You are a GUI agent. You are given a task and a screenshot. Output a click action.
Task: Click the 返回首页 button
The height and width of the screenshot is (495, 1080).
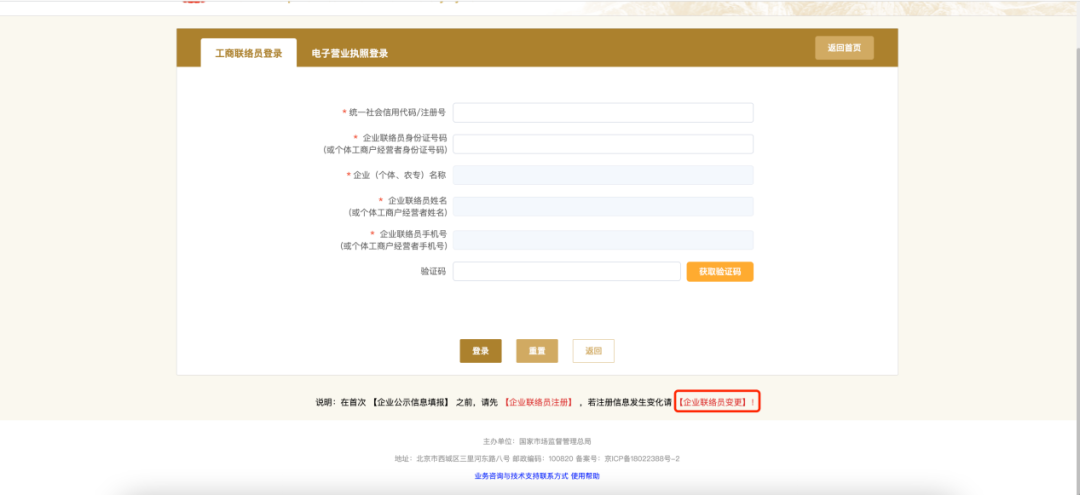click(x=844, y=48)
